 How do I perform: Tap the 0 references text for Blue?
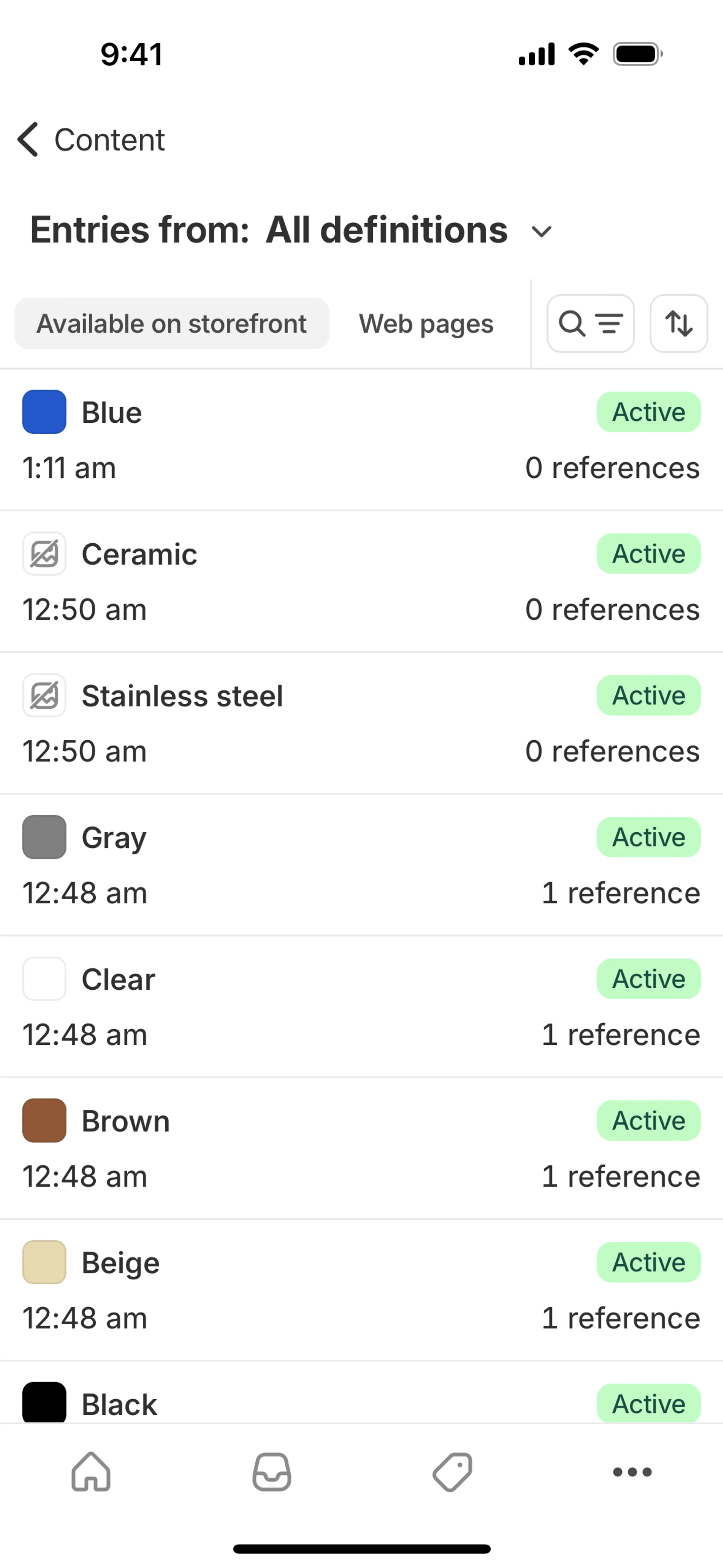(612, 468)
